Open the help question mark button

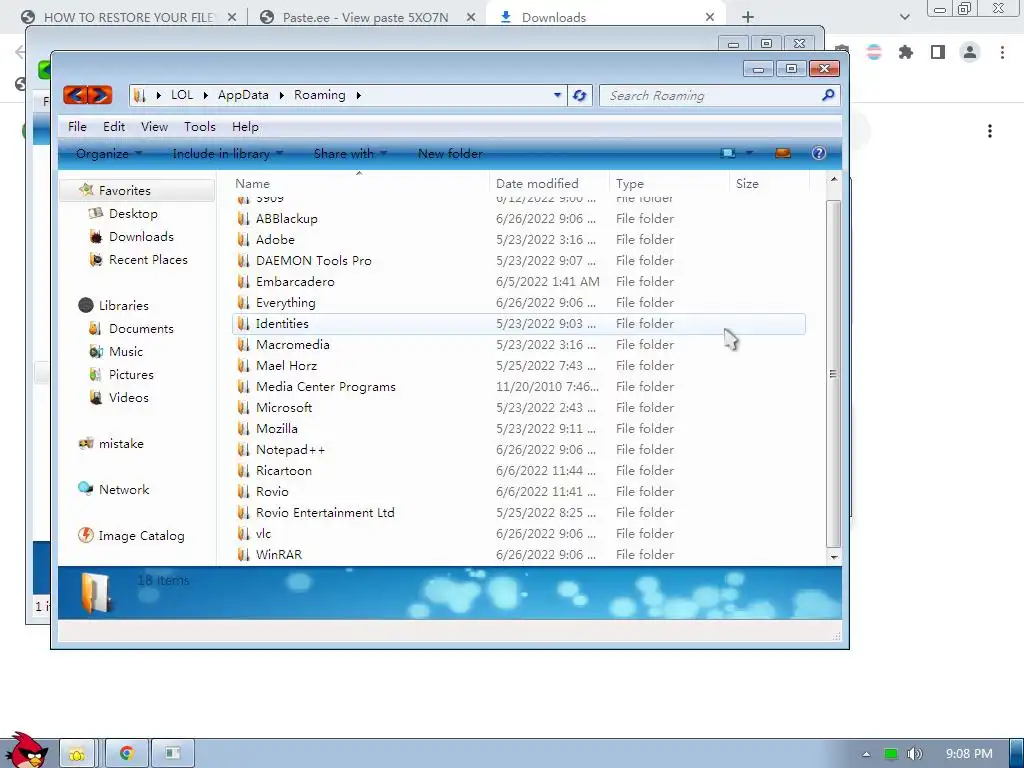tap(818, 153)
